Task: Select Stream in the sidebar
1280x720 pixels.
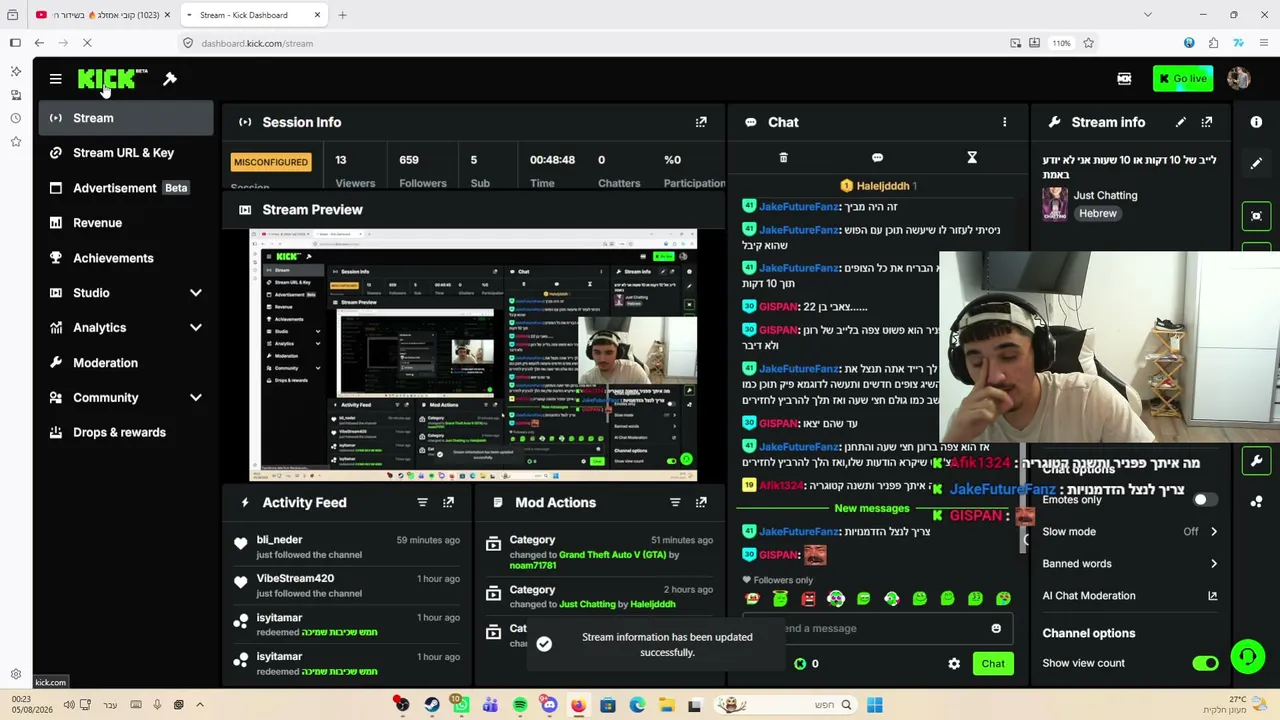Action: (x=126, y=118)
